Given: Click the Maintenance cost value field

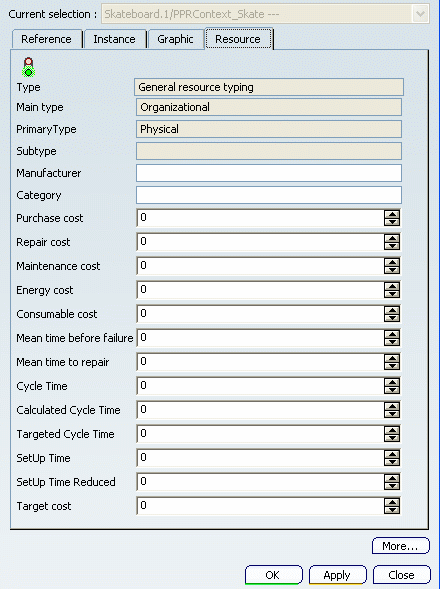Looking at the screenshot, I should coord(260,266).
